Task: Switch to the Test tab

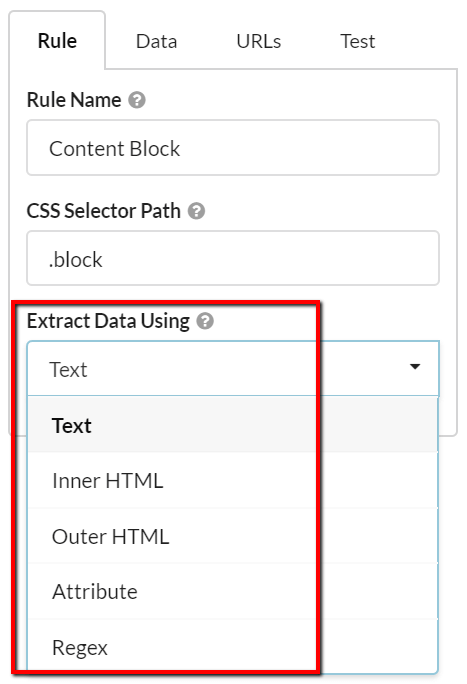Action: pos(357,41)
